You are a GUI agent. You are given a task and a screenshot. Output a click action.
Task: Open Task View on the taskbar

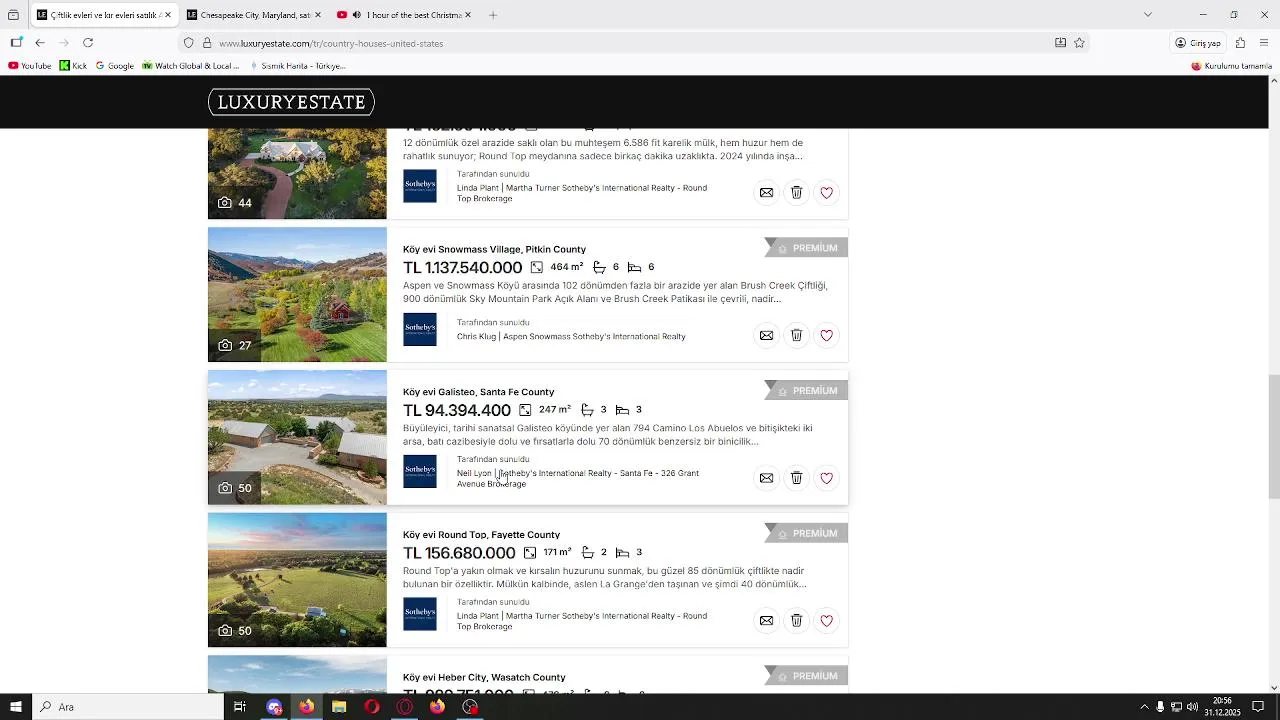240,707
